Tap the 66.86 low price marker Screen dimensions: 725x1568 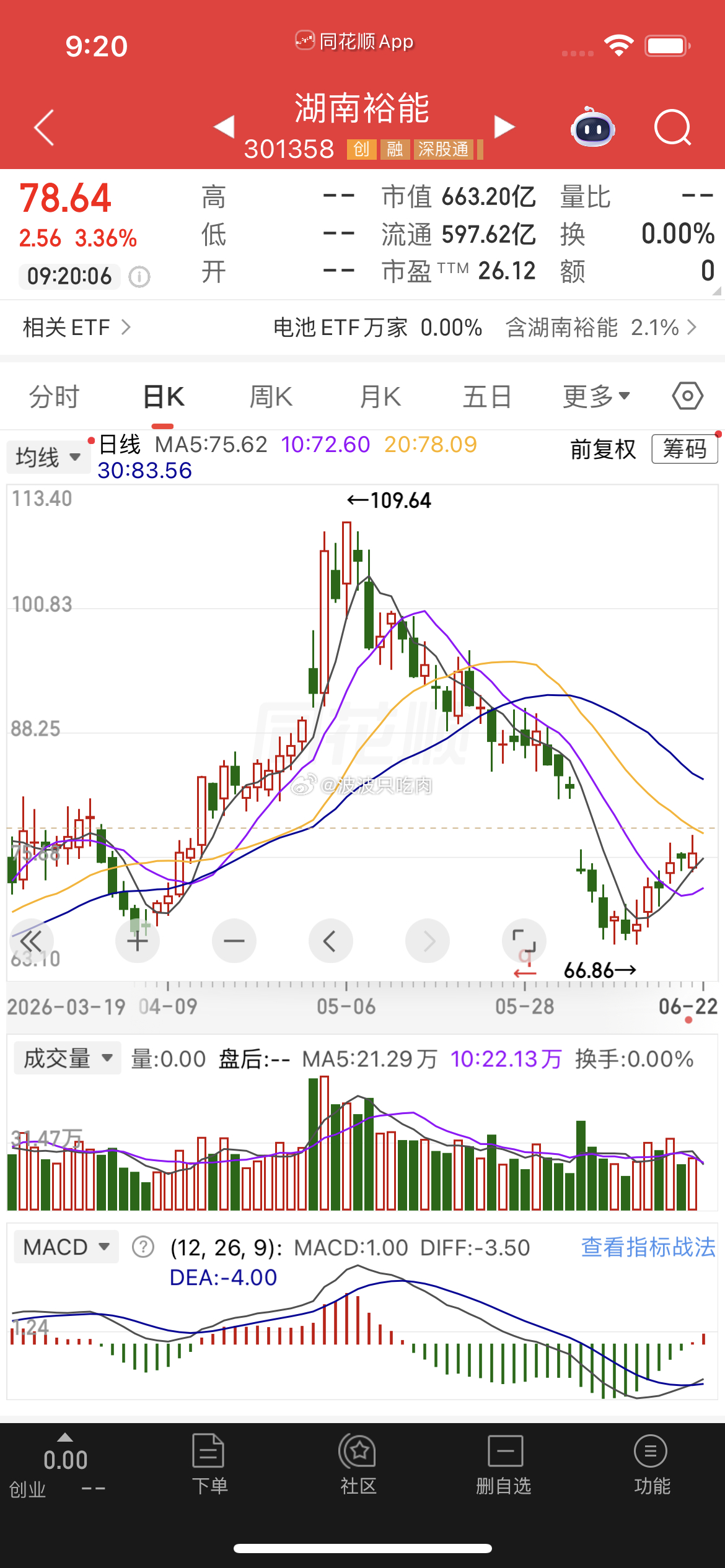(x=600, y=970)
